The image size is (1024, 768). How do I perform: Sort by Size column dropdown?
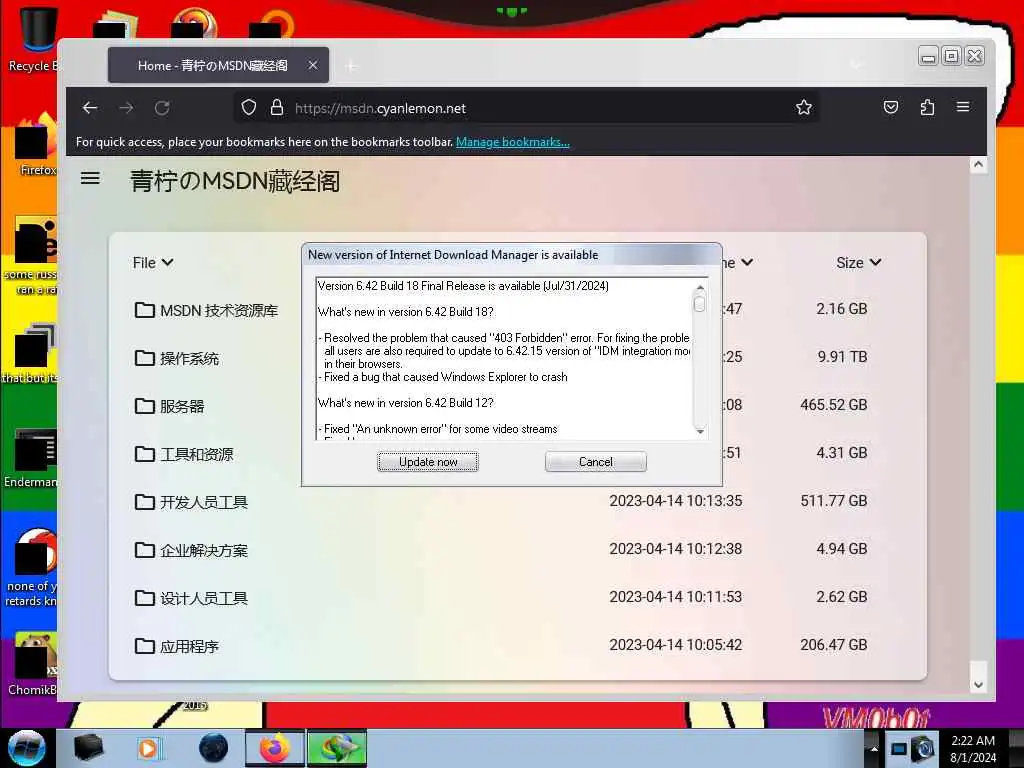tap(859, 263)
